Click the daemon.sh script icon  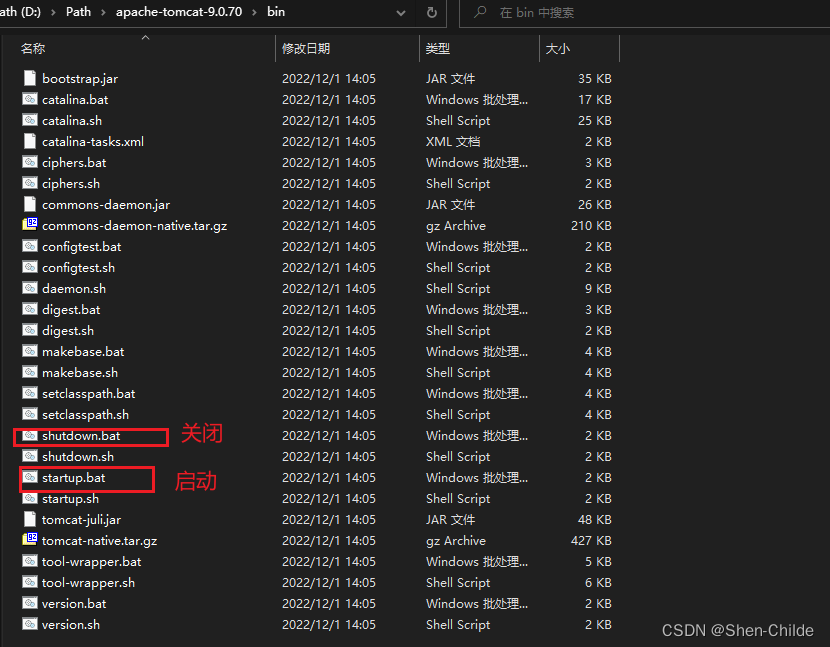pyautogui.click(x=30, y=288)
